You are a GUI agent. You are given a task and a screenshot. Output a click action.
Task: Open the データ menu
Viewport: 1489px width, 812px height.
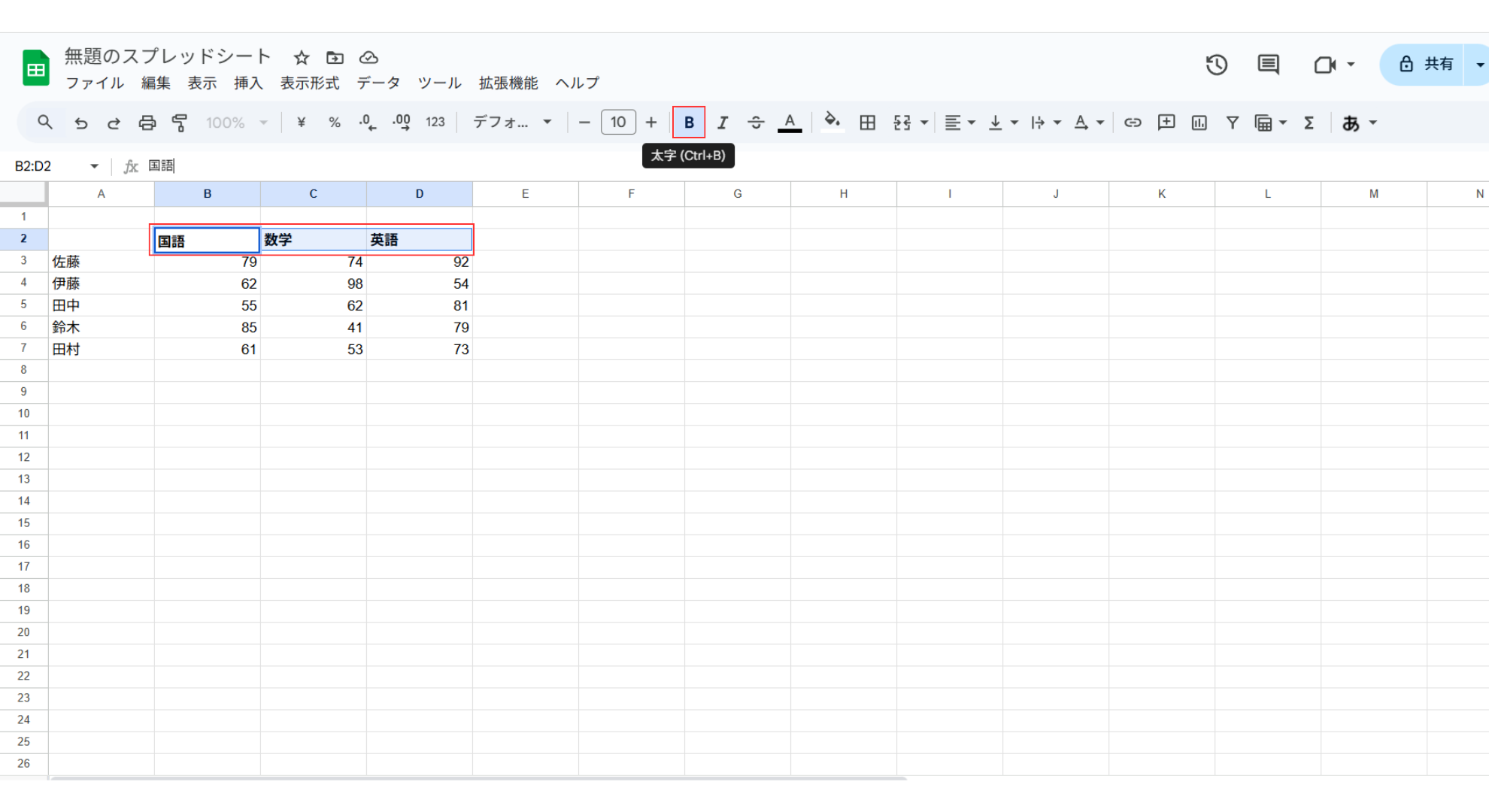click(x=378, y=83)
